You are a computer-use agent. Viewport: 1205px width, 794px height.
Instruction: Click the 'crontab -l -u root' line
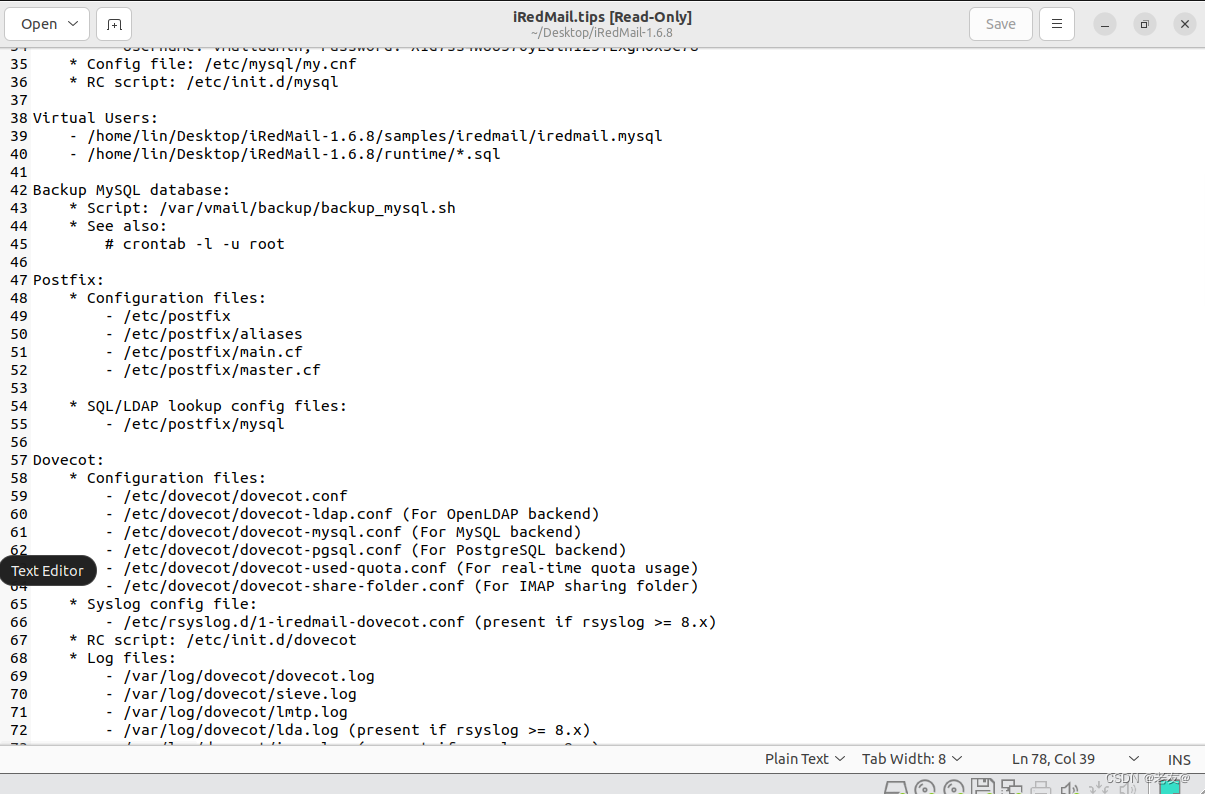point(194,244)
